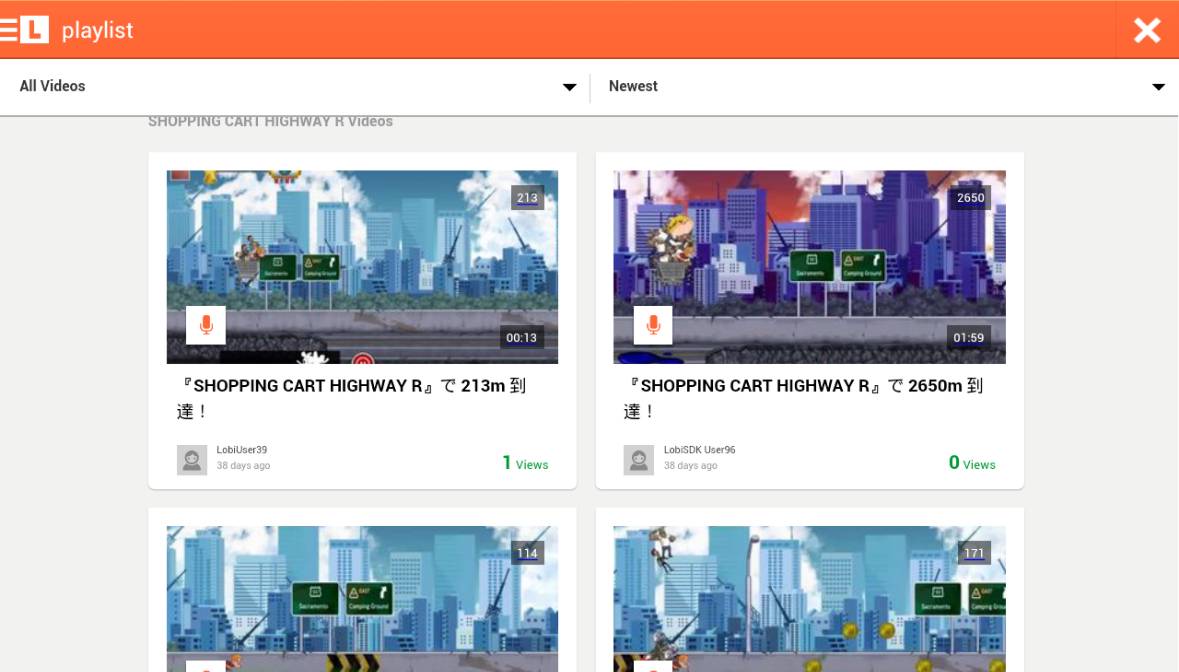Image resolution: width=1179 pixels, height=672 pixels.
Task: Click 38 days ago under LobiUser39
Action: pyautogui.click(x=243, y=465)
